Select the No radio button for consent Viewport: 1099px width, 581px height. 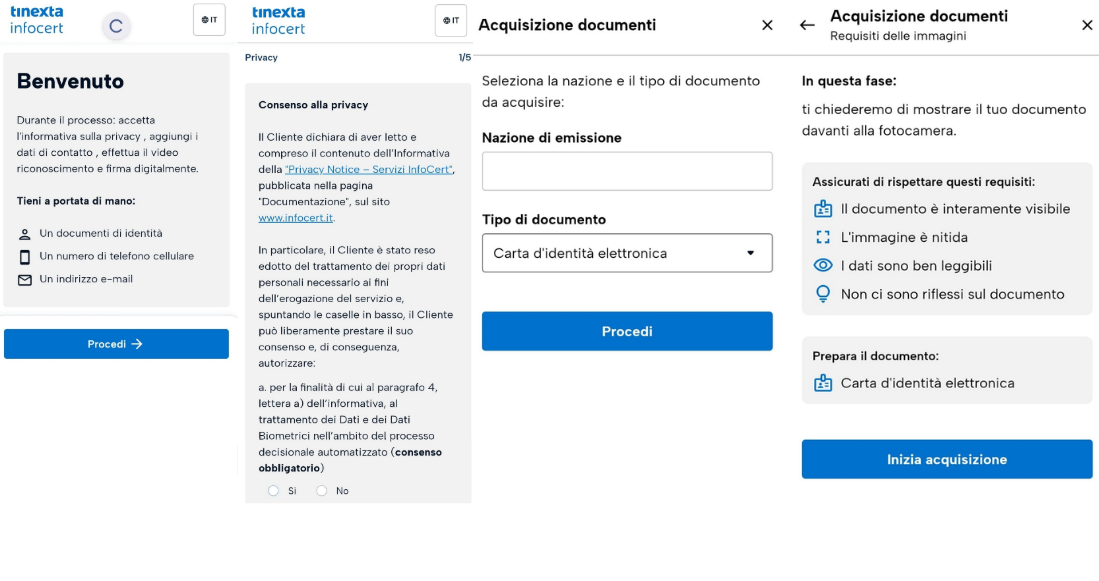[322, 491]
